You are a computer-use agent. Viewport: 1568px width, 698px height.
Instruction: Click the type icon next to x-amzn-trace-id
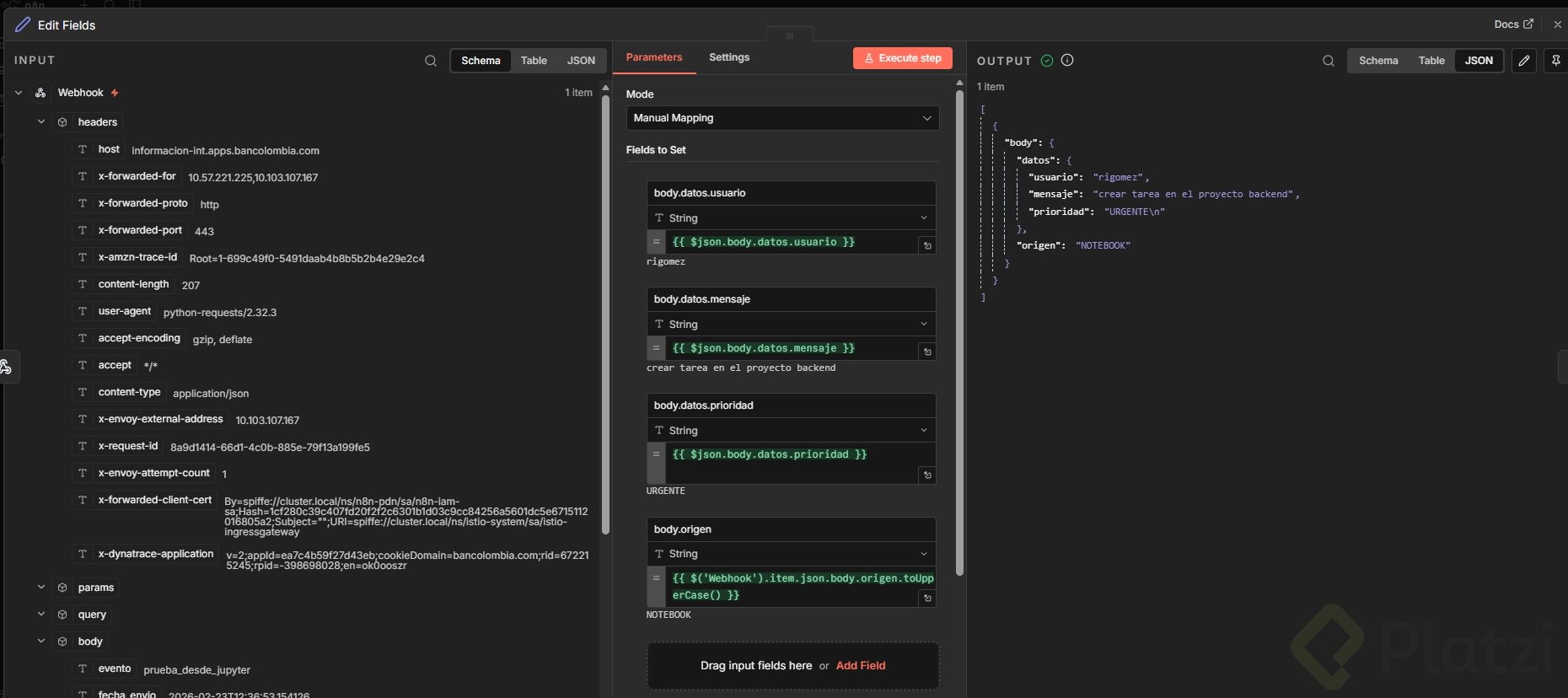pyautogui.click(x=83, y=257)
